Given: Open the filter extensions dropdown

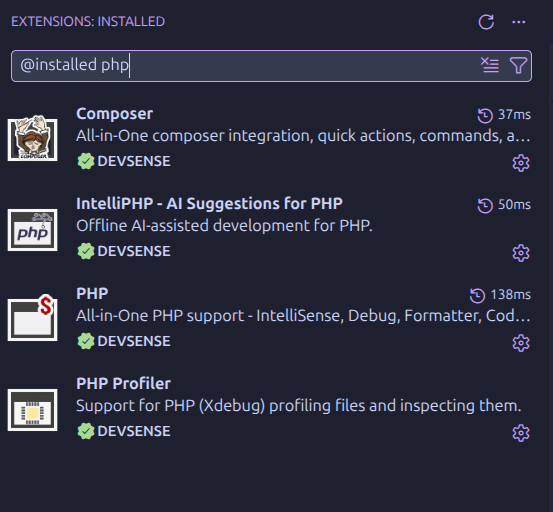Looking at the screenshot, I should [x=518, y=65].
